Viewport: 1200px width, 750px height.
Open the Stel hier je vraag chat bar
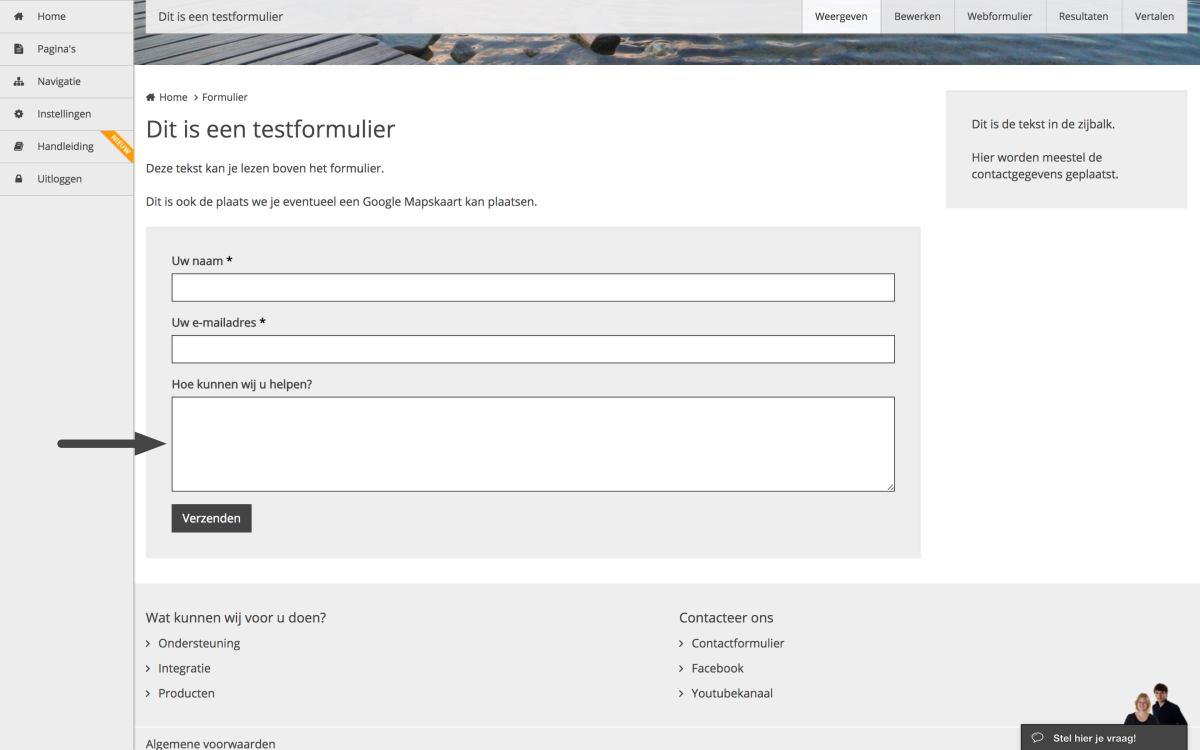1103,737
